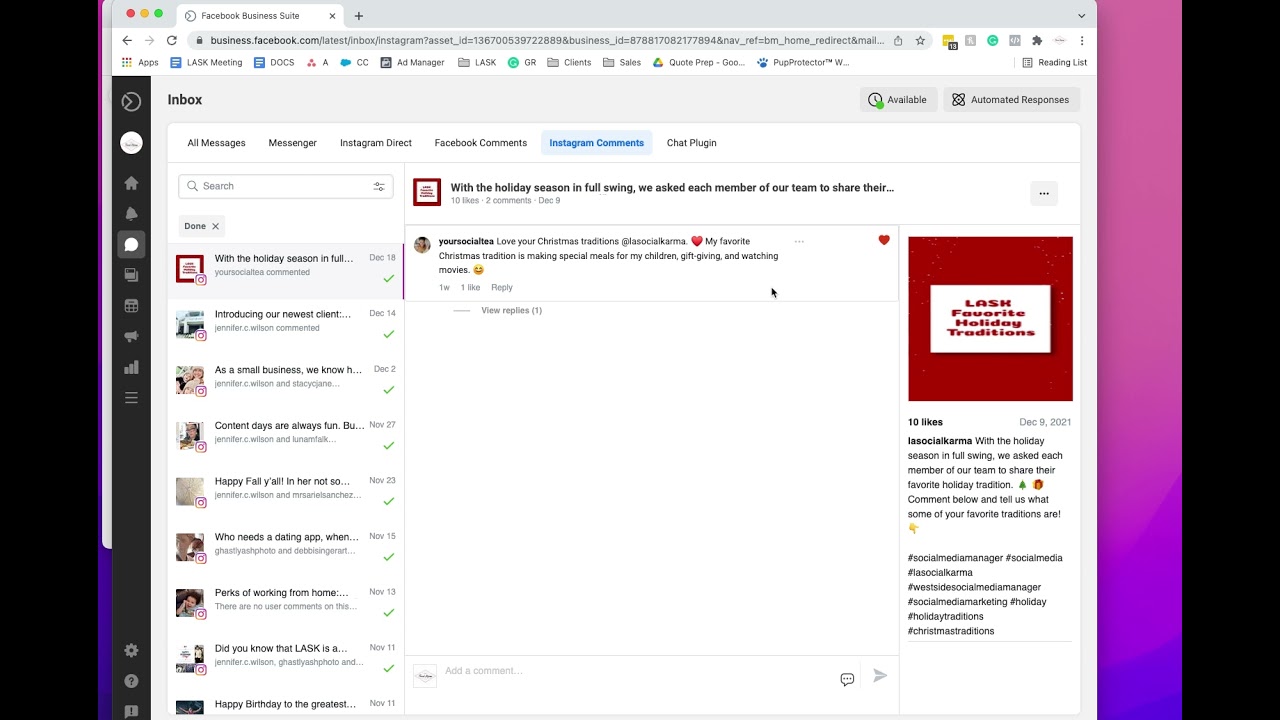
Task: Toggle done checkmark on Nov 15 conversation
Action: [389, 557]
